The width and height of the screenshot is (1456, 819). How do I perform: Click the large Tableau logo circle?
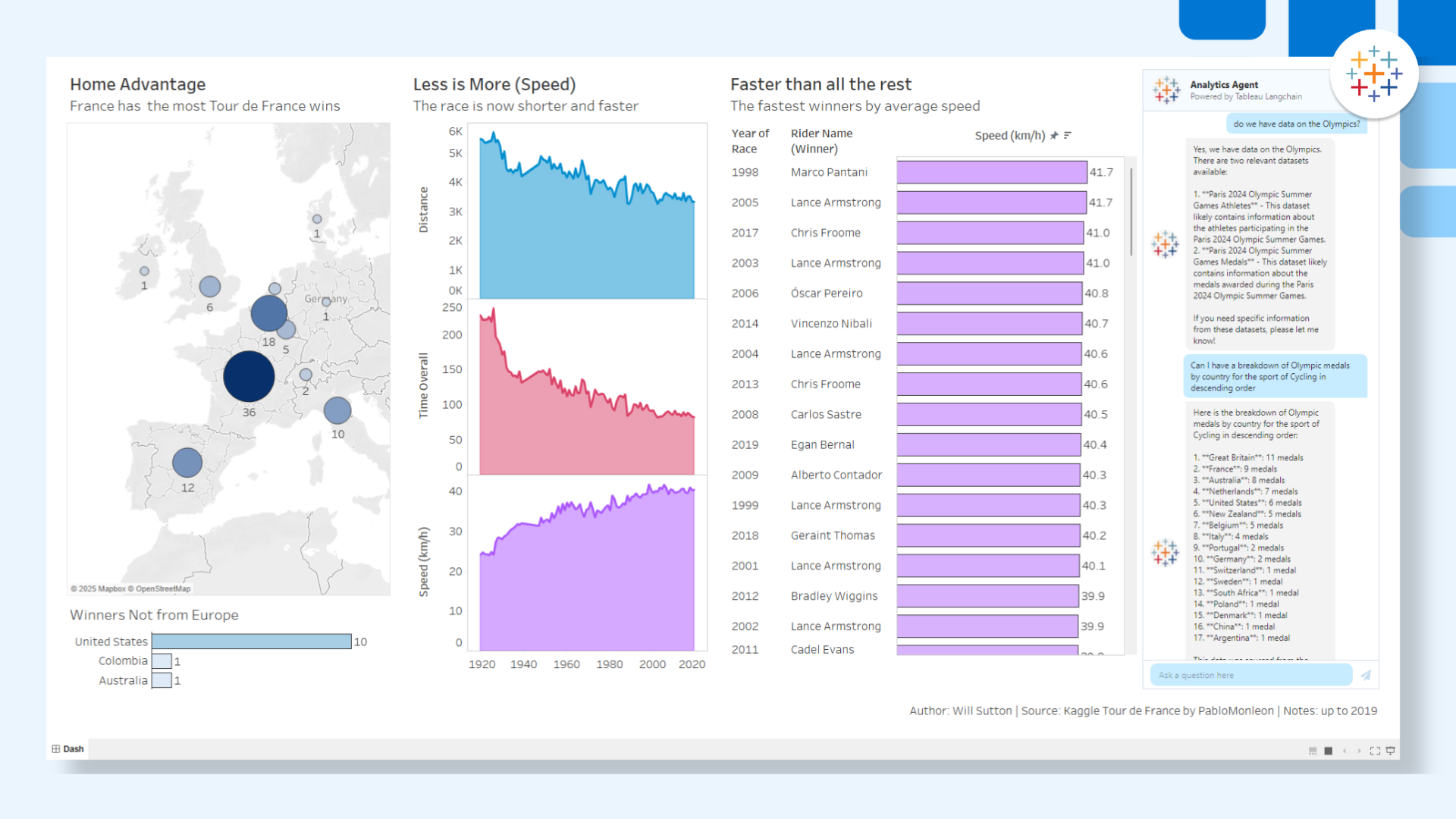pyautogui.click(x=1373, y=74)
